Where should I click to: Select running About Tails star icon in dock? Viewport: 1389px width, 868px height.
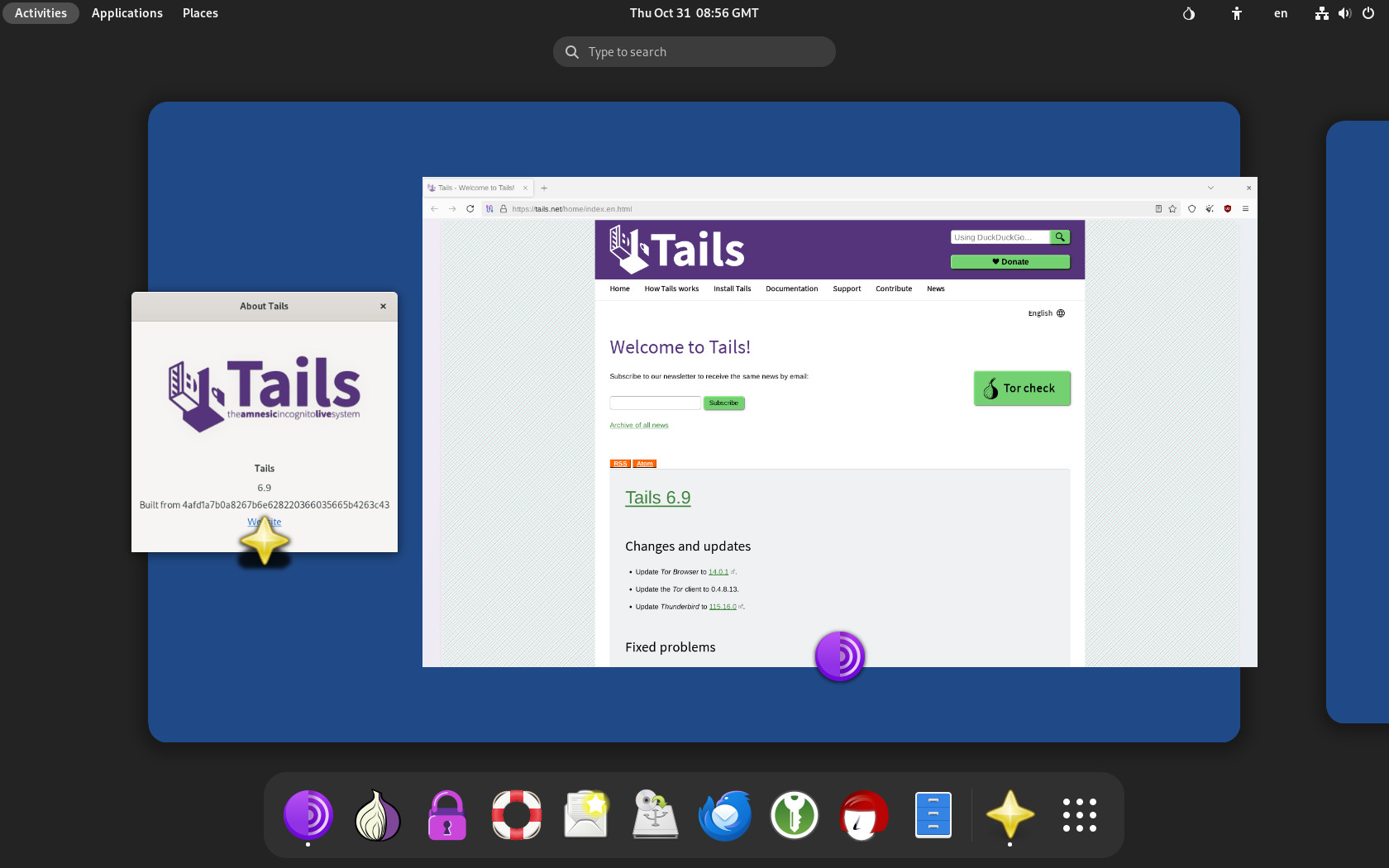pos(1010,815)
